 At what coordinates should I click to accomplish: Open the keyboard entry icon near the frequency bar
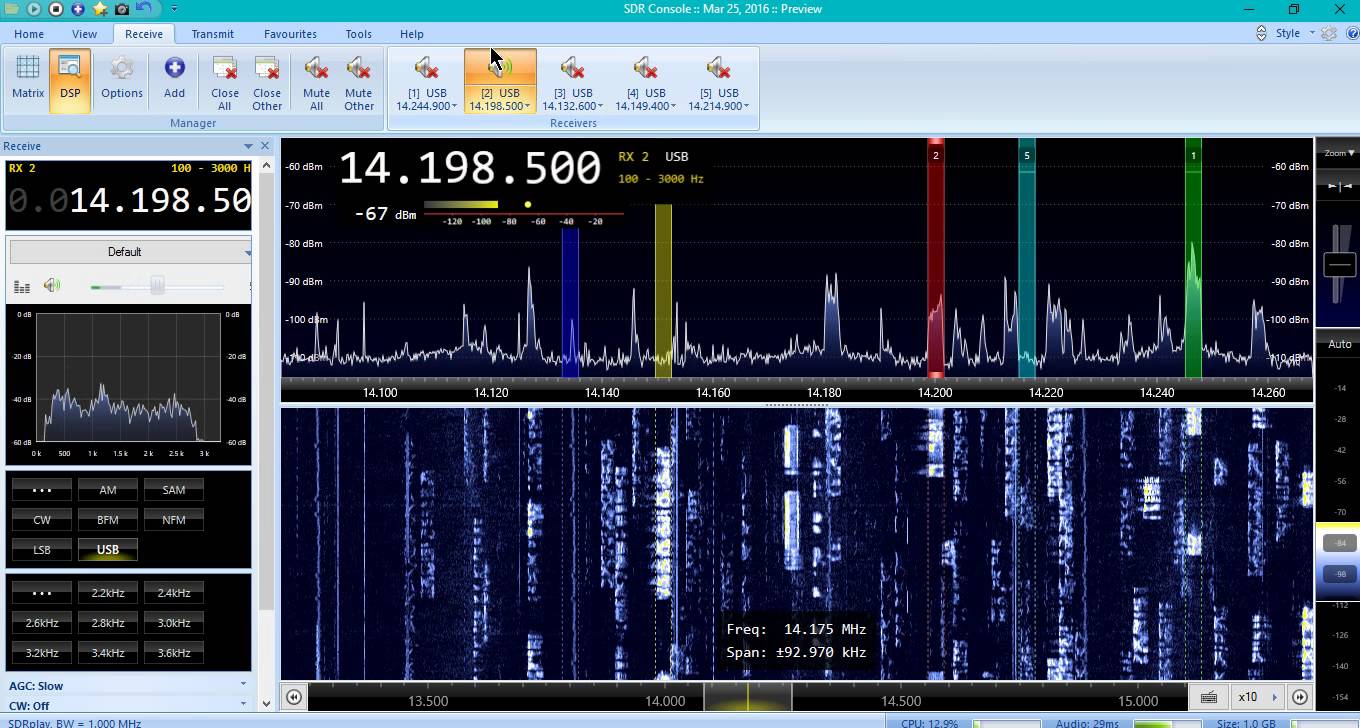(x=1209, y=697)
